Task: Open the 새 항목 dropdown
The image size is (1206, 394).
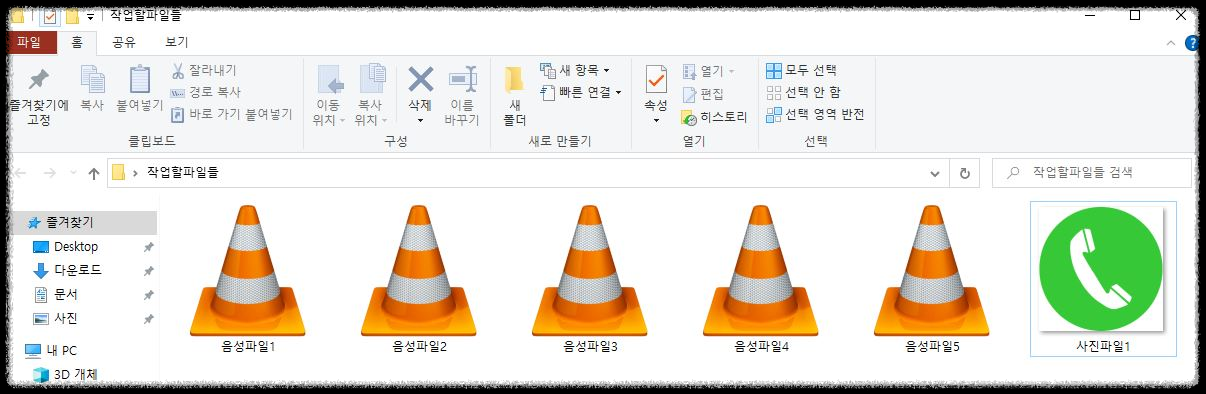Action: click(575, 70)
